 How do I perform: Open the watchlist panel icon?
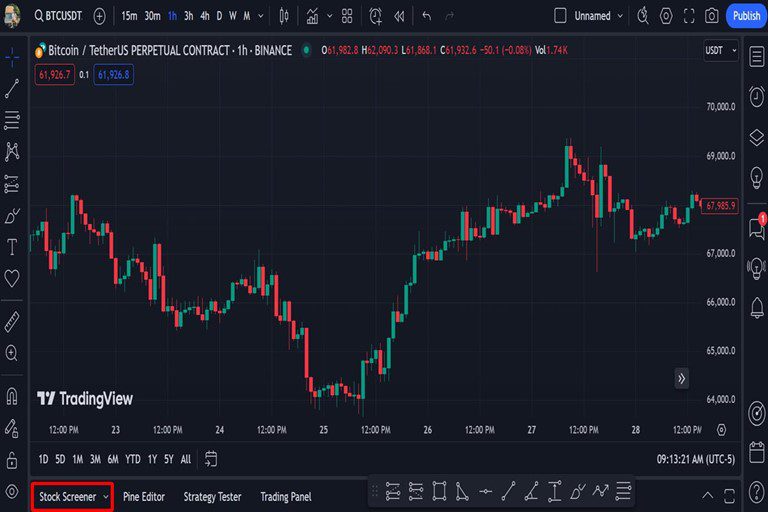(756, 56)
